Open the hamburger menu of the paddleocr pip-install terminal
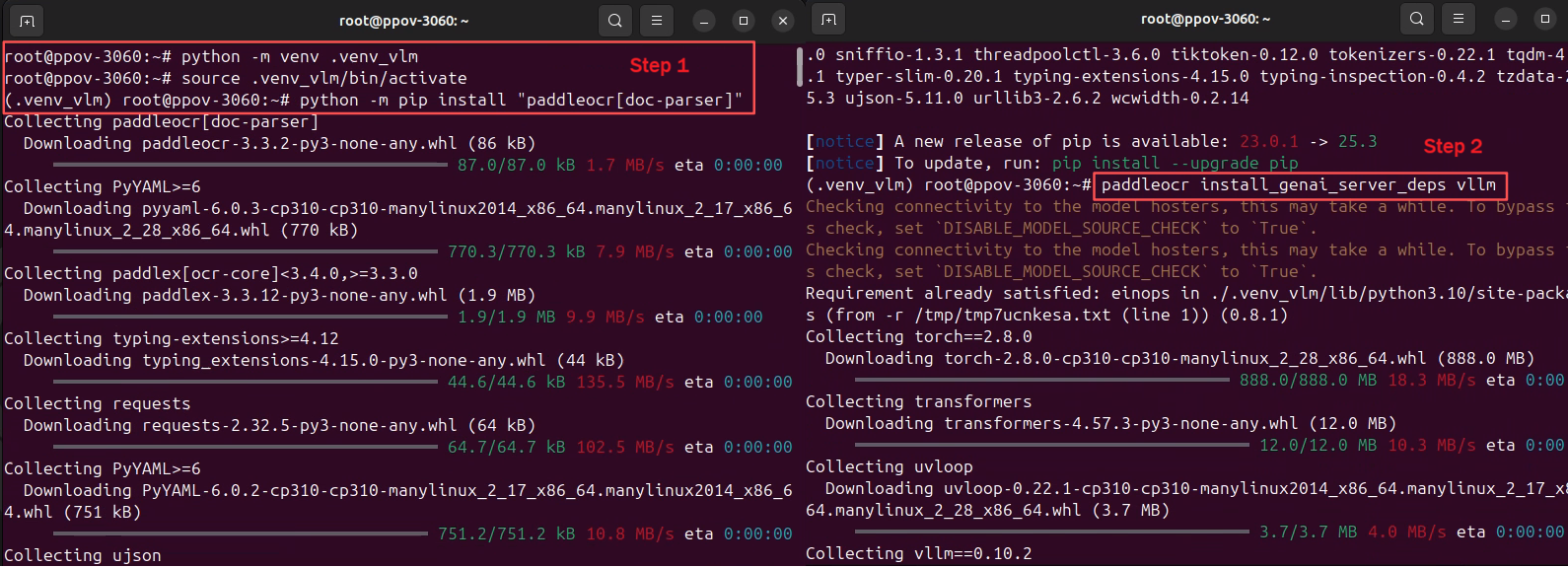This screenshot has width=1568, height=568. pyautogui.click(x=657, y=20)
